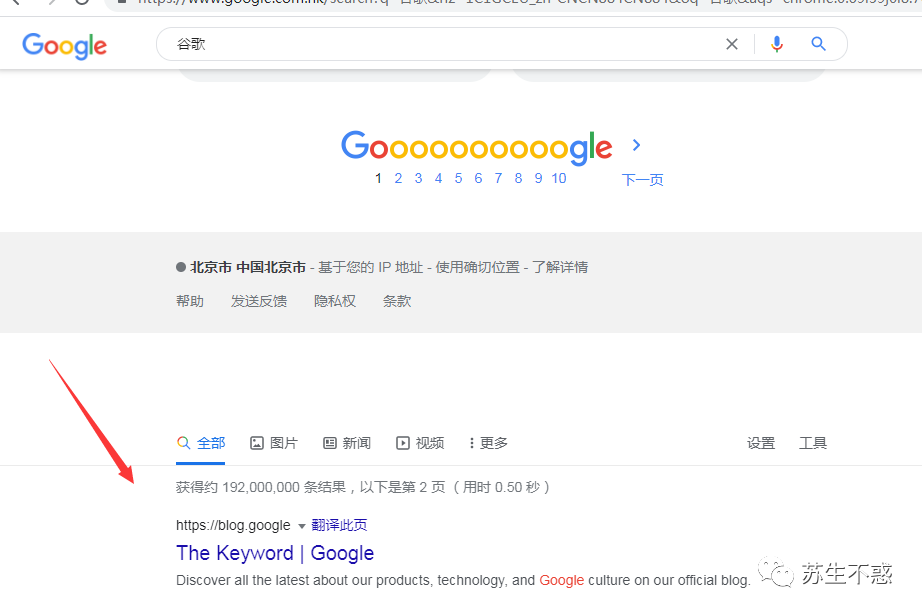Switch to the 视频 videos tab
Viewport: 922px width, 614px height.
tap(420, 443)
